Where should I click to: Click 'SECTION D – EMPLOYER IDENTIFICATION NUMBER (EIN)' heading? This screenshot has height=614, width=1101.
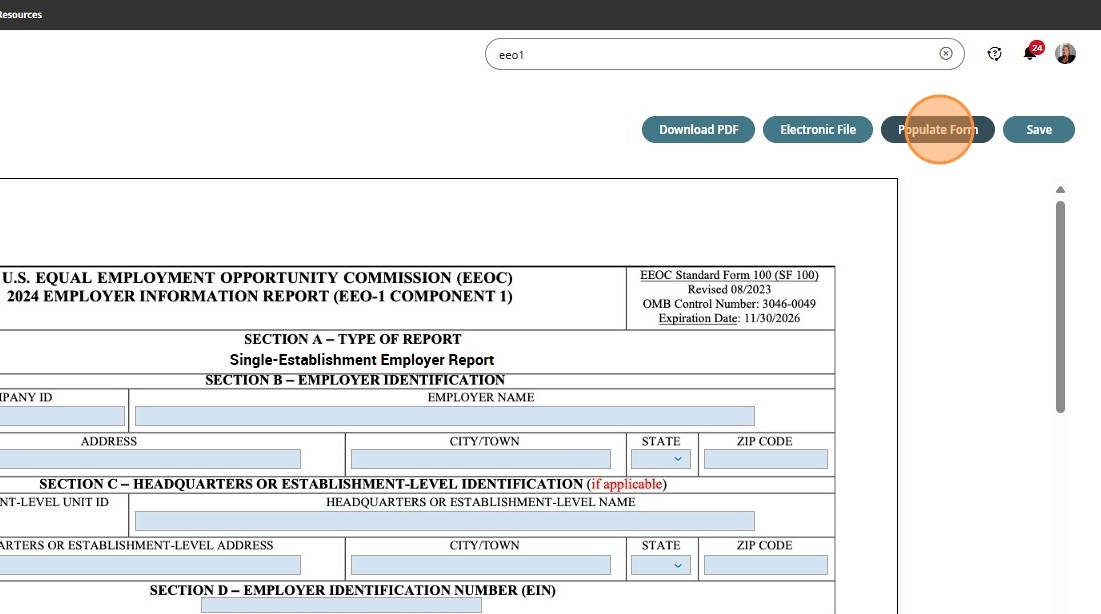pyautogui.click(x=352, y=590)
